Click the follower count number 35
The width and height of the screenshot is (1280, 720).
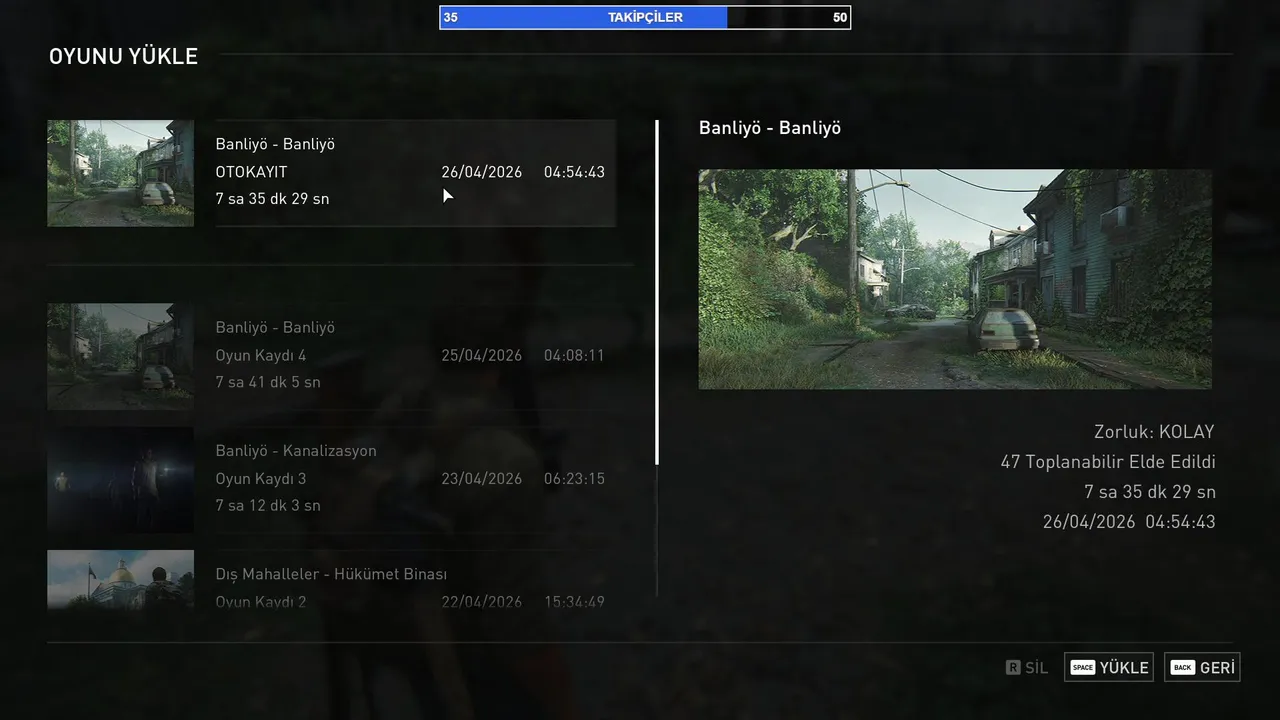pos(451,17)
